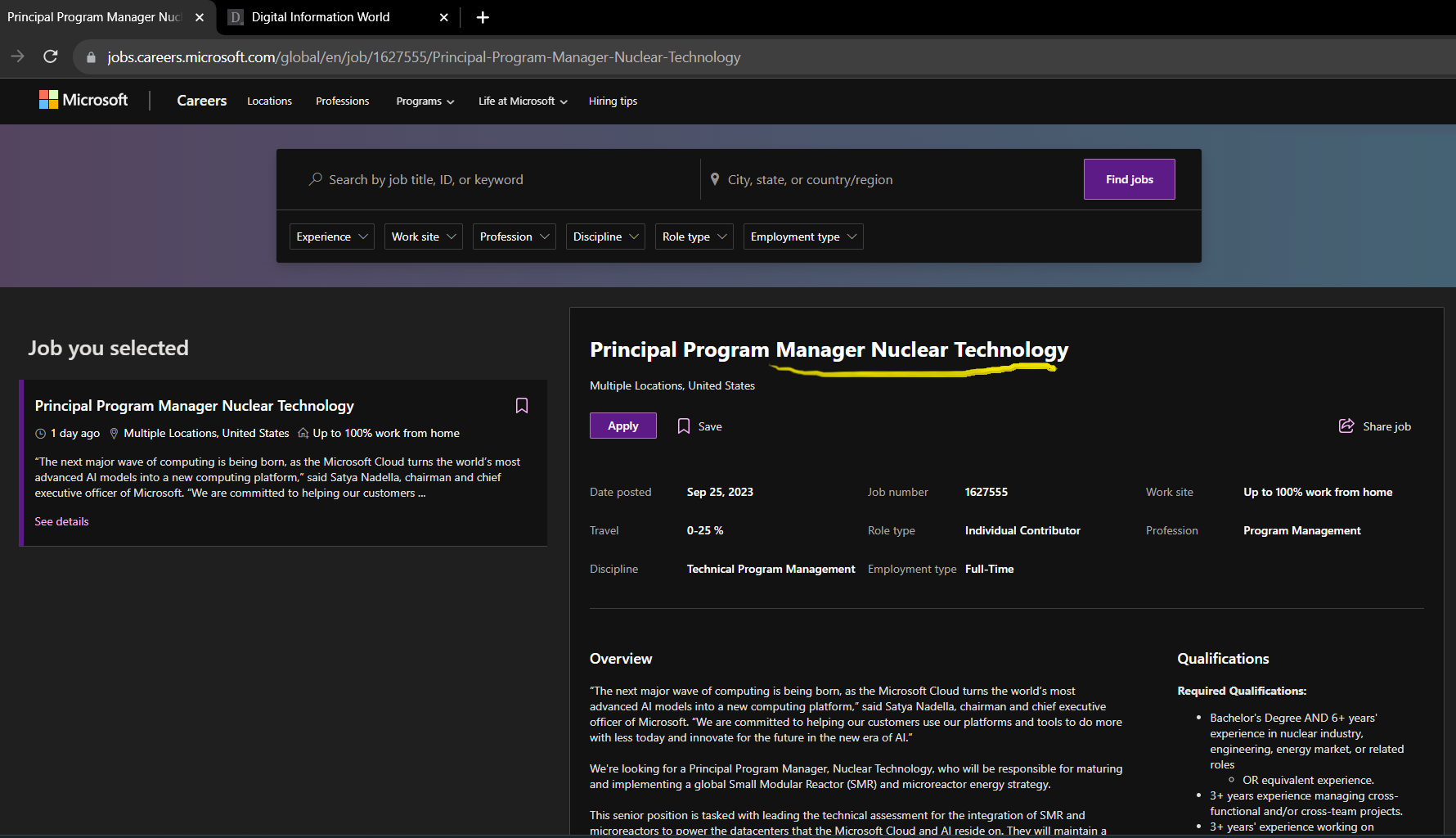Open the Professions nav item

[x=343, y=101]
